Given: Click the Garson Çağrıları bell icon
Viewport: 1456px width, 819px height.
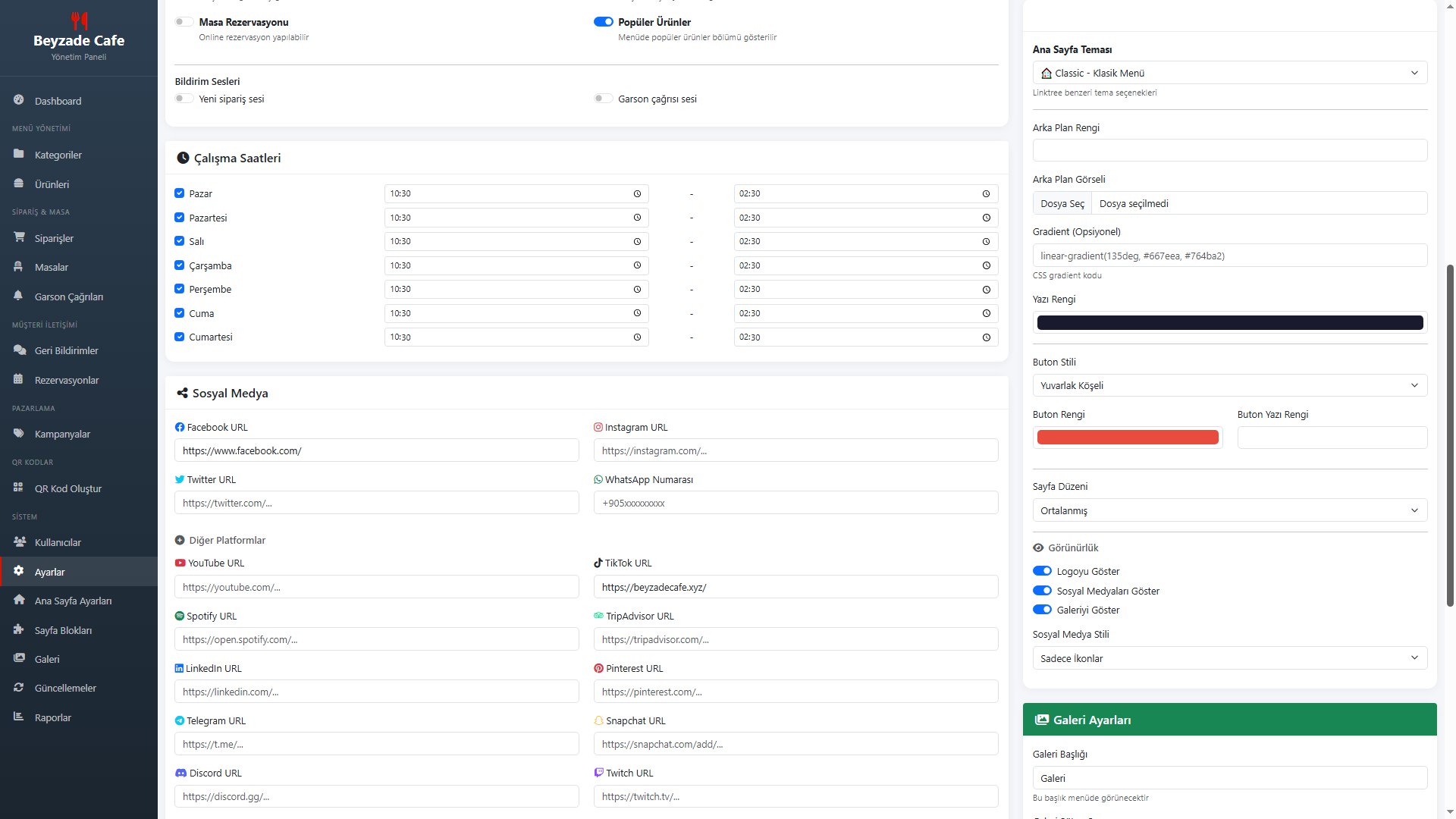Looking at the screenshot, I should tap(18, 296).
